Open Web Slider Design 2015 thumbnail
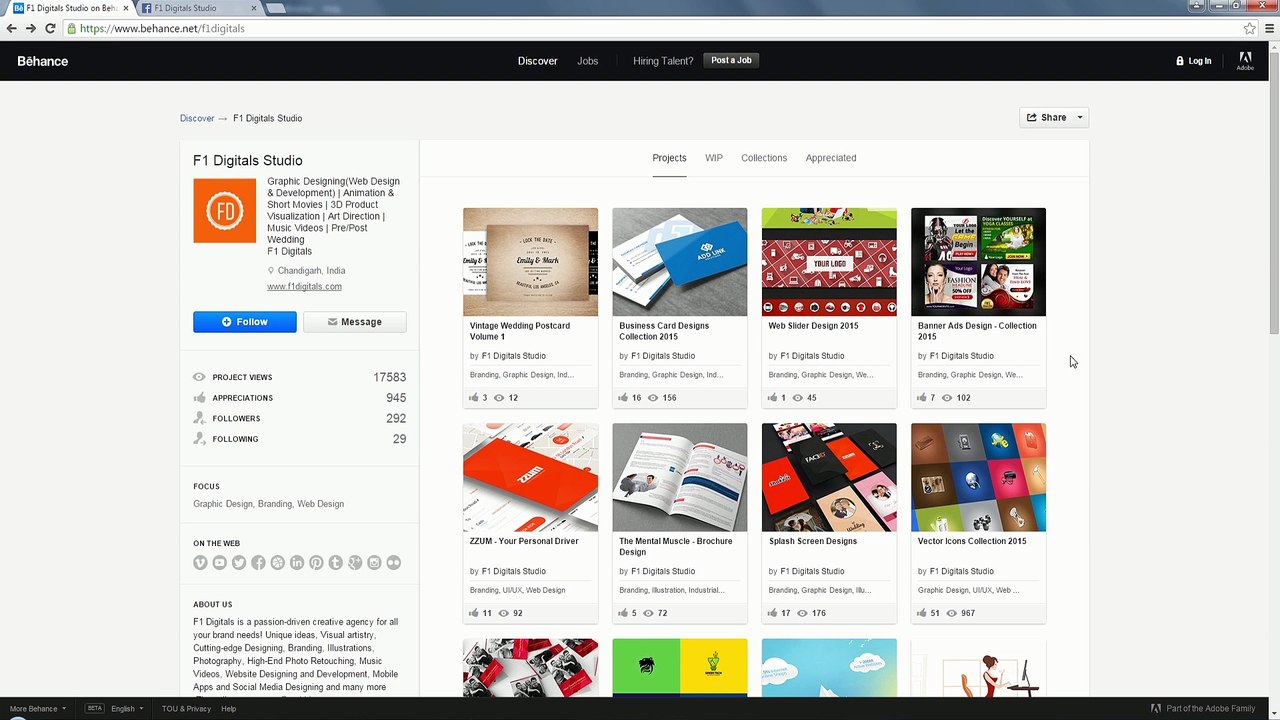The width and height of the screenshot is (1280, 720). point(829,262)
